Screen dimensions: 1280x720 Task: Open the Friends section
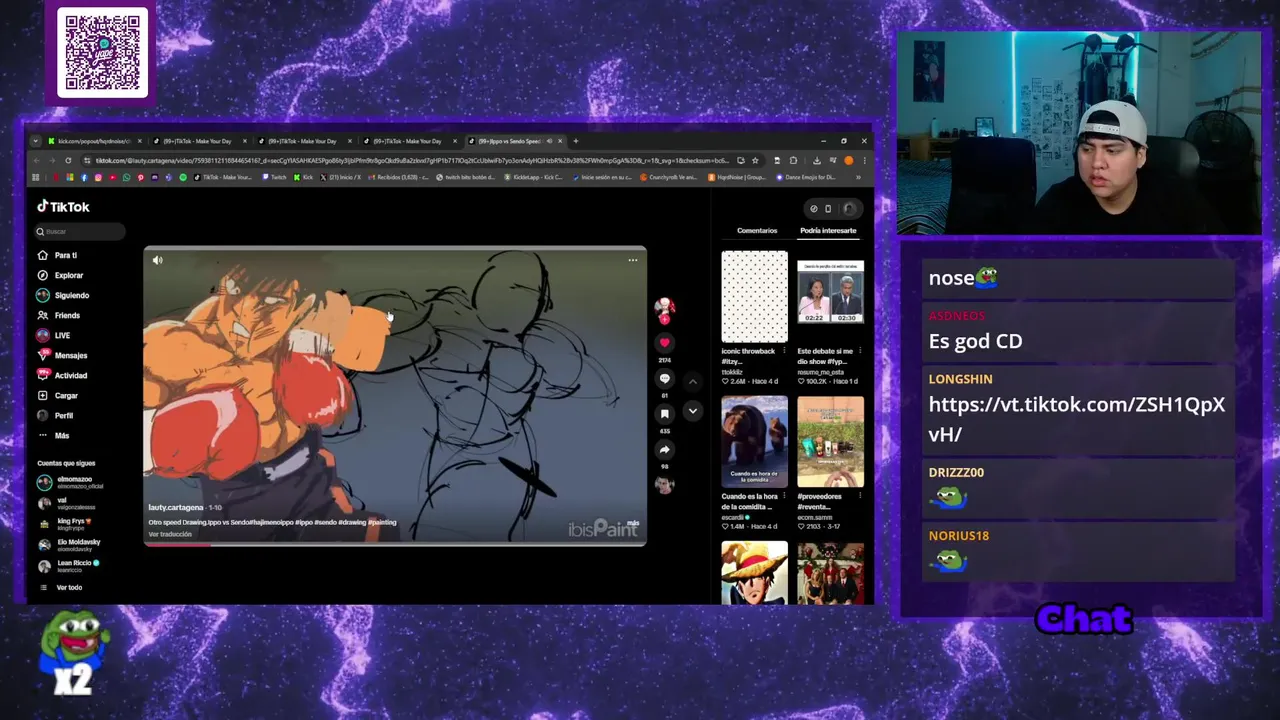coord(58,315)
